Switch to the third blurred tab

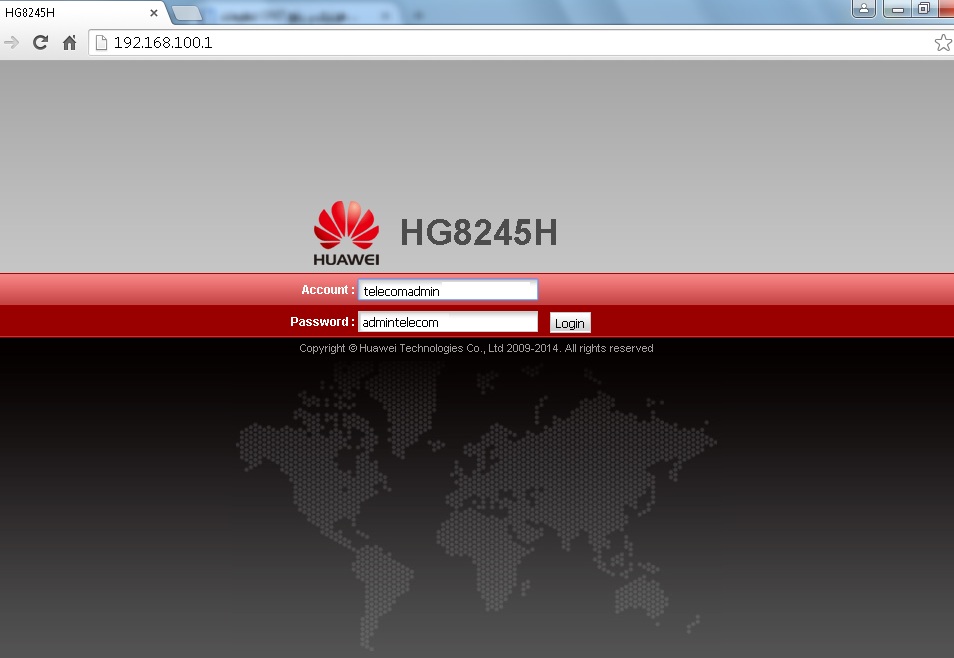click(x=300, y=15)
